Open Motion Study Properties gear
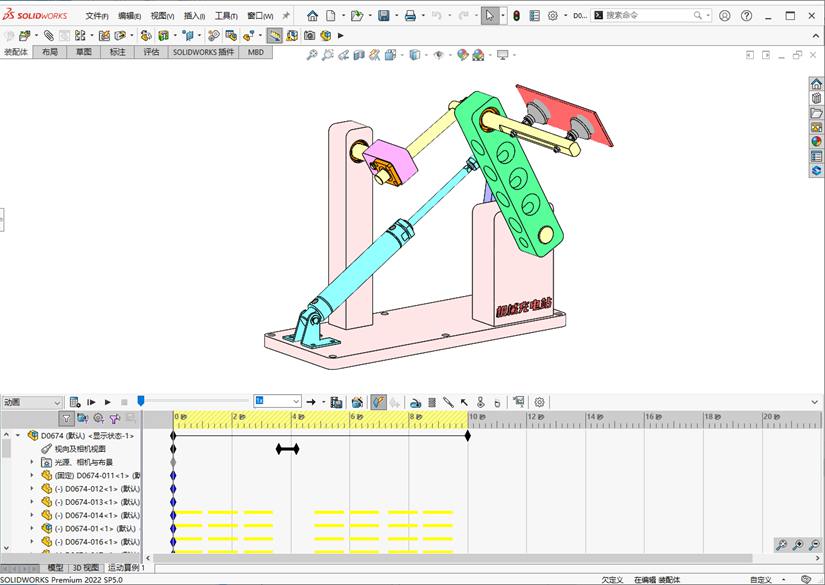The width and height of the screenshot is (825, 585). click(539, 402)
